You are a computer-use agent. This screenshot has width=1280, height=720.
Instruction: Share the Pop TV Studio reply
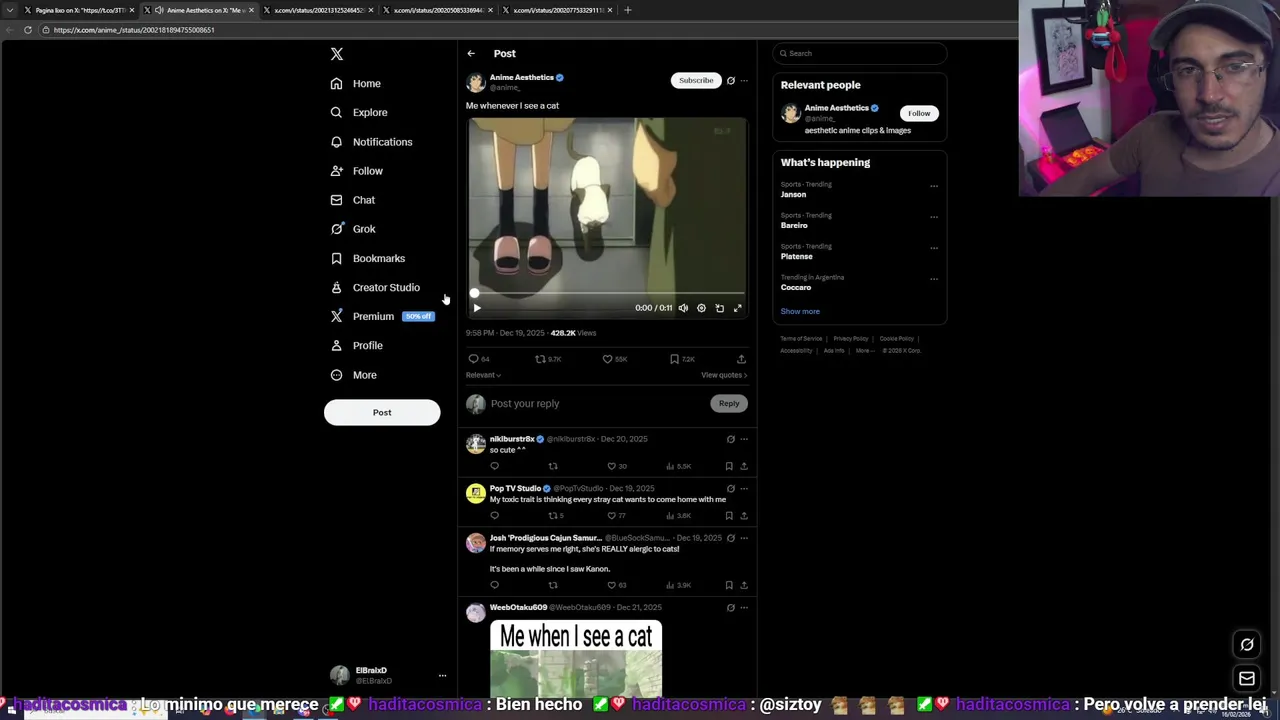(743, 516)
